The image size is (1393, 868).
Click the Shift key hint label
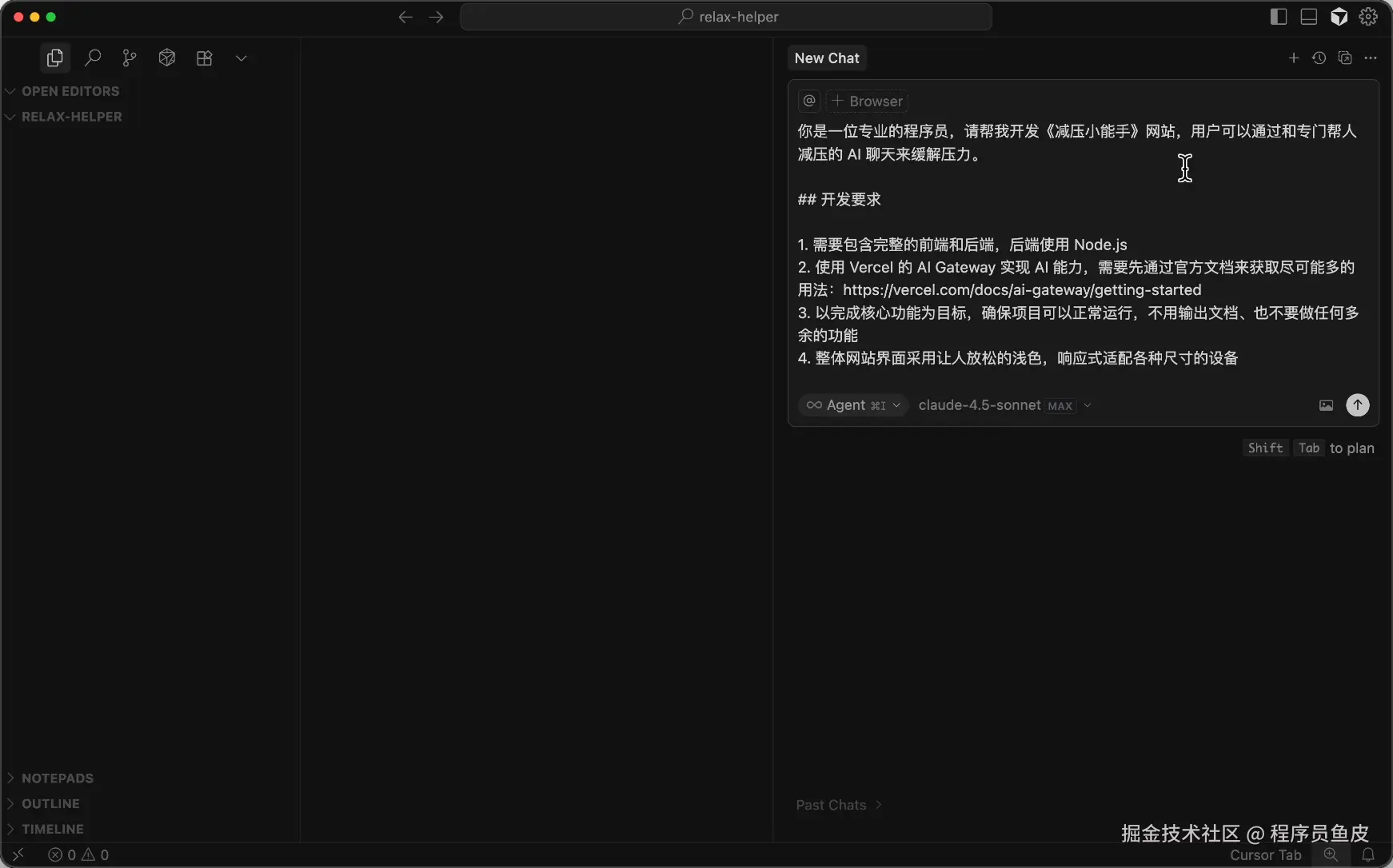pyautogui.click(x=1265, y=448)
